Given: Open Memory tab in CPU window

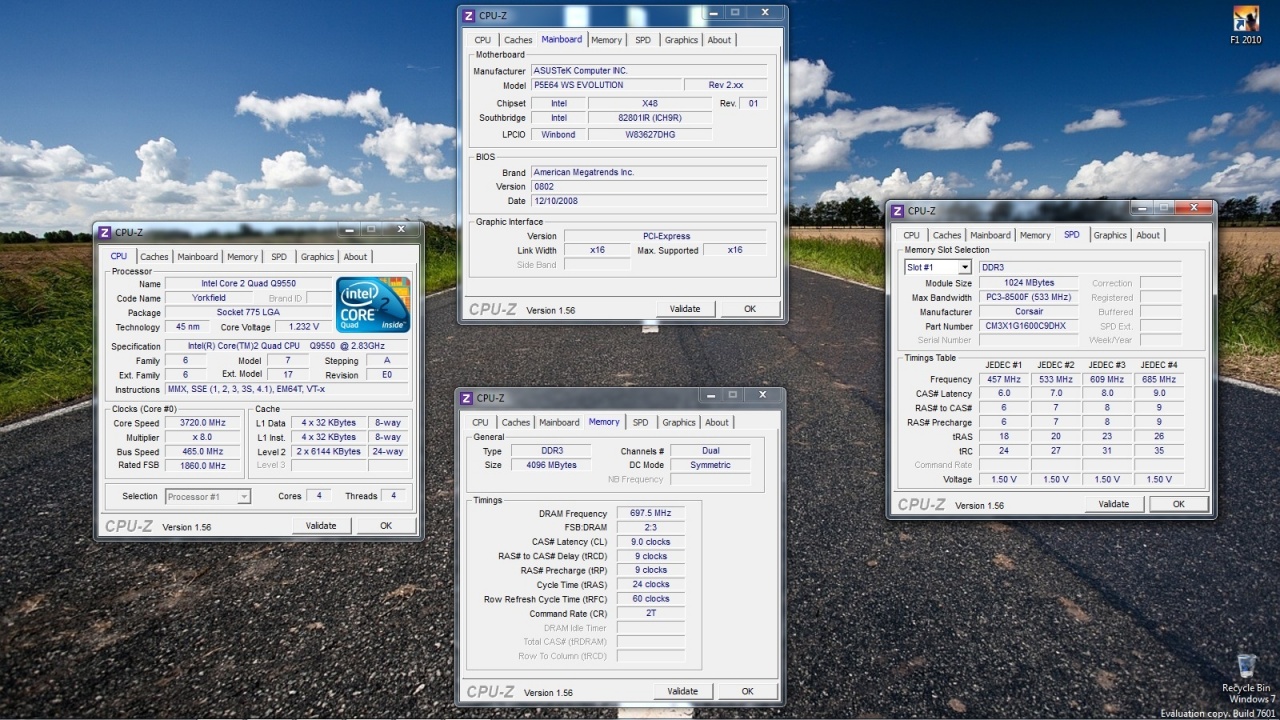Looking at the screenshot, I should (x=242, y=257).
